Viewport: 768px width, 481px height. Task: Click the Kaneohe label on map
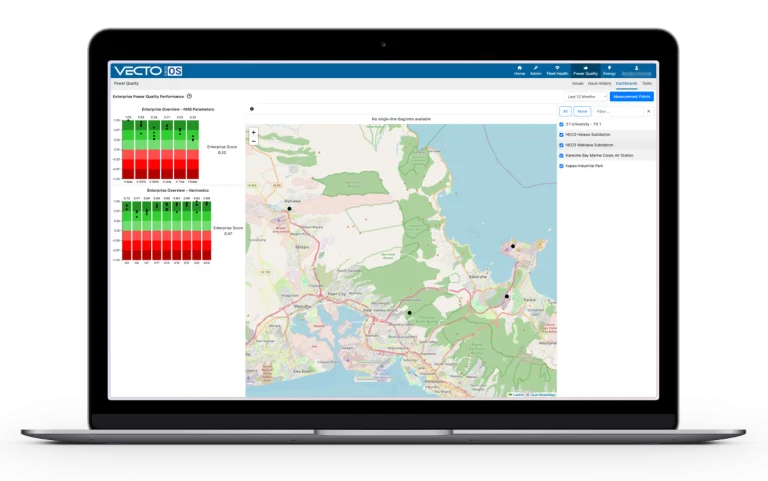(x=478, y=276)
